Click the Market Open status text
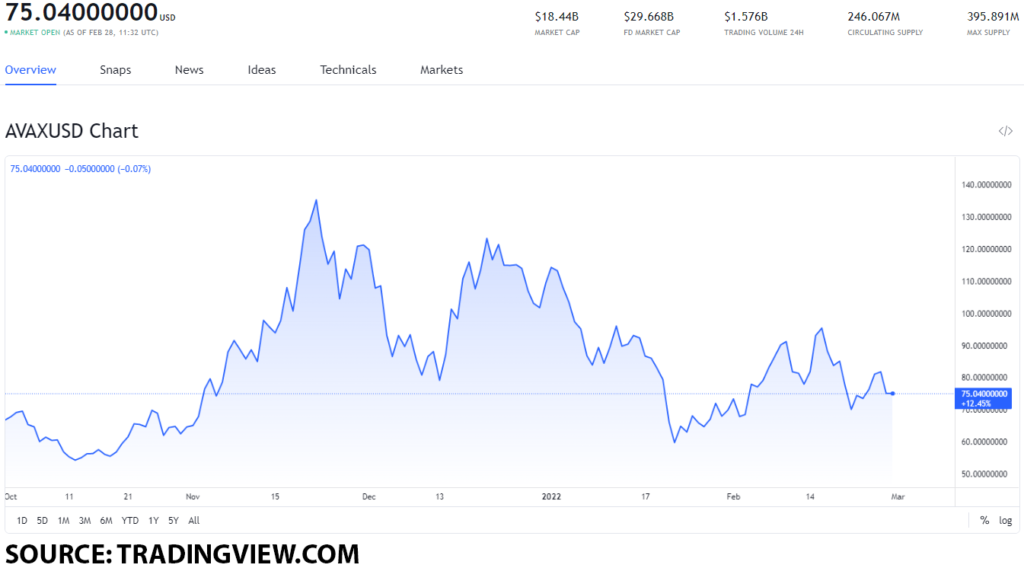Screen dimensions: 1024x568 click(35, 32)
